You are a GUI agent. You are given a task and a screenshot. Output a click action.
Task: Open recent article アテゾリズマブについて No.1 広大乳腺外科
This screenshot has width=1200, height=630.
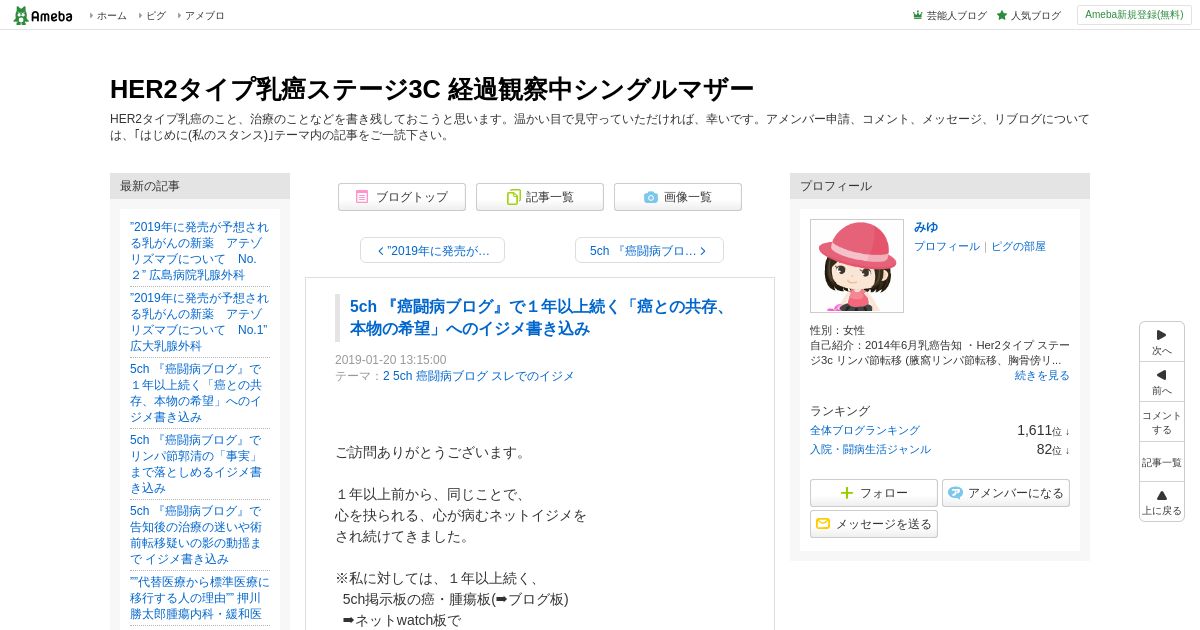click(x=199, y=322)
